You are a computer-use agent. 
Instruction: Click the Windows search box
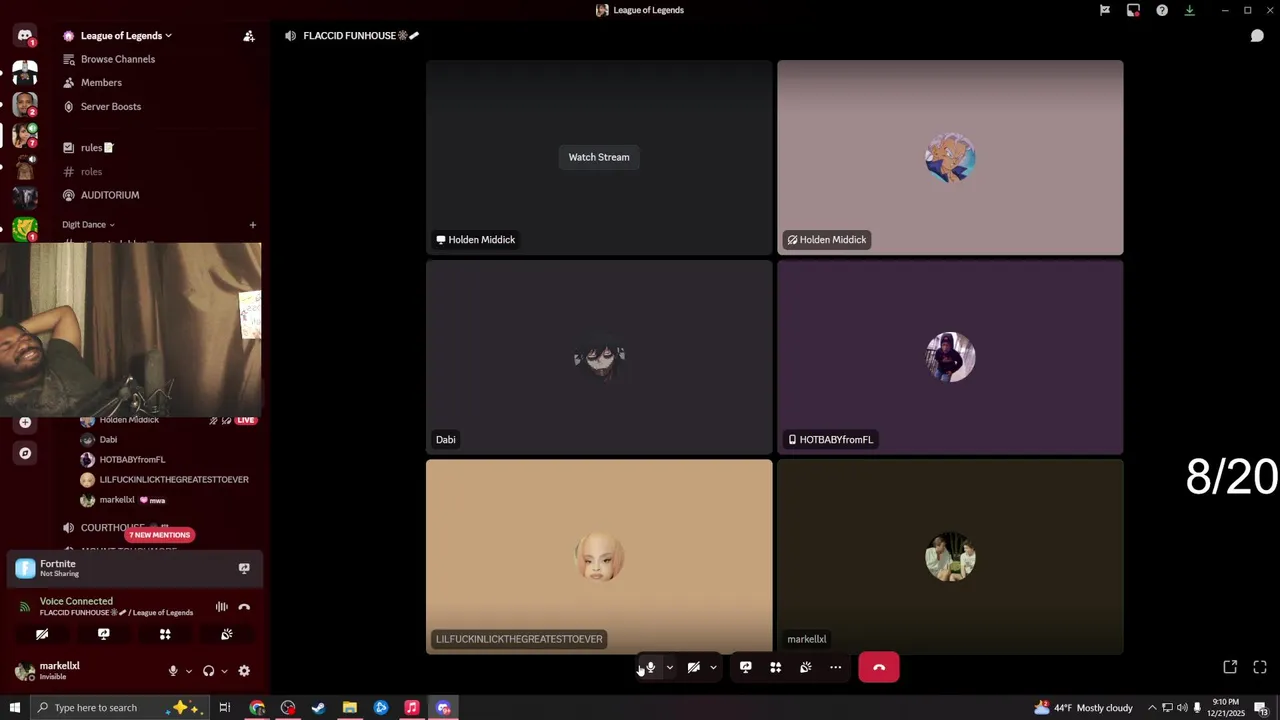(120, 708)
